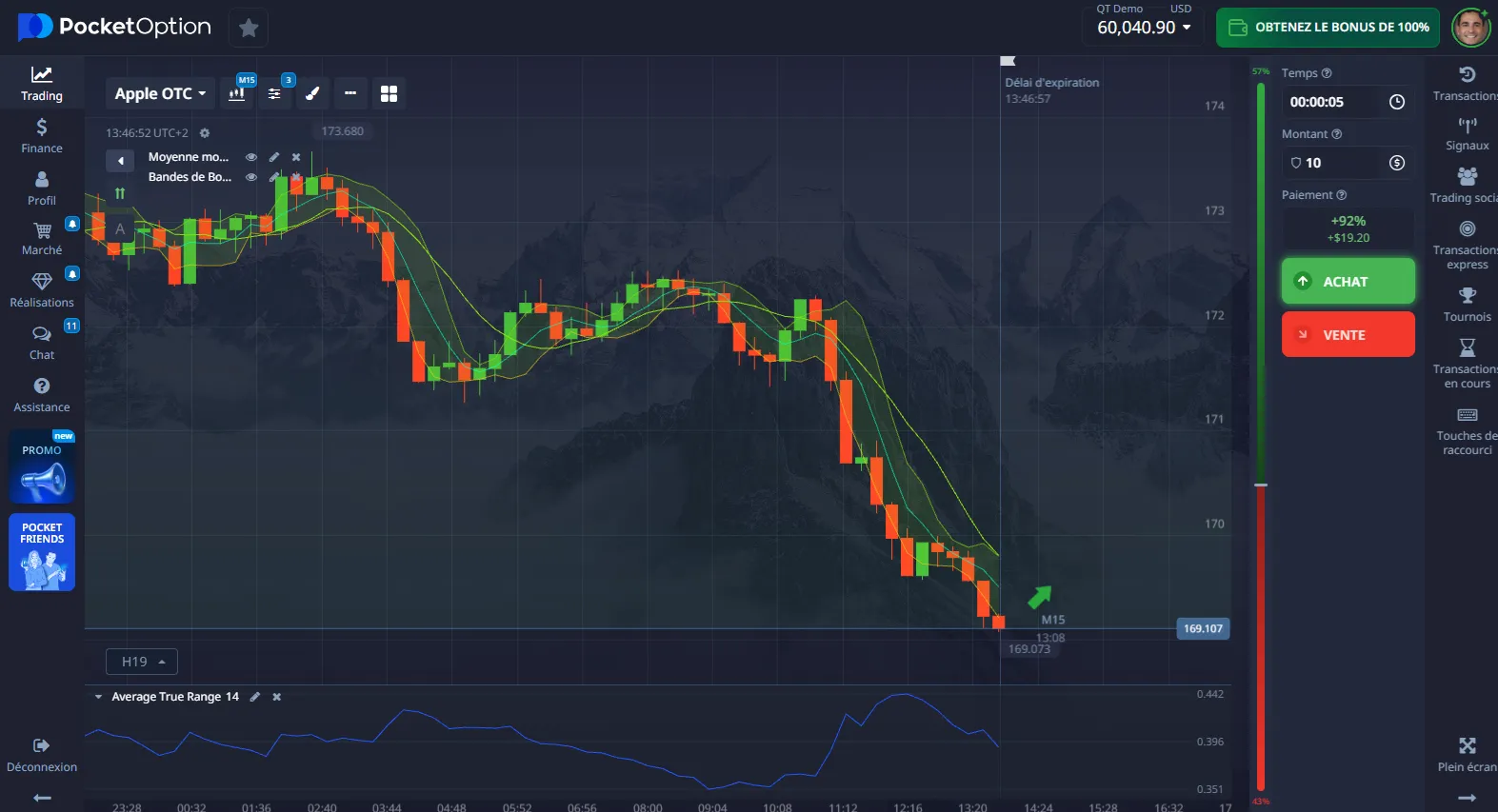Image resolution: width=1498 pixels, height=812 pixels.
Task: Edit Bandes de Bollinger indicator
Action: [274, 177]
